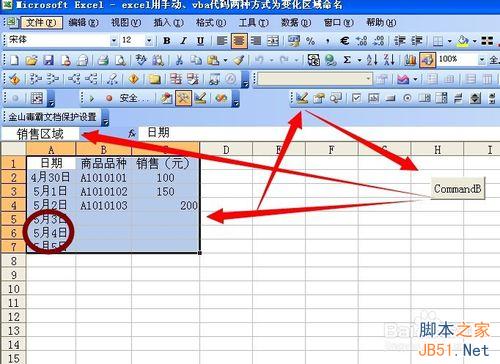Image resolution: width=500 pixels, height=364 pixels.
Task: Select the Check Box control tool
Action: [356, 98]
